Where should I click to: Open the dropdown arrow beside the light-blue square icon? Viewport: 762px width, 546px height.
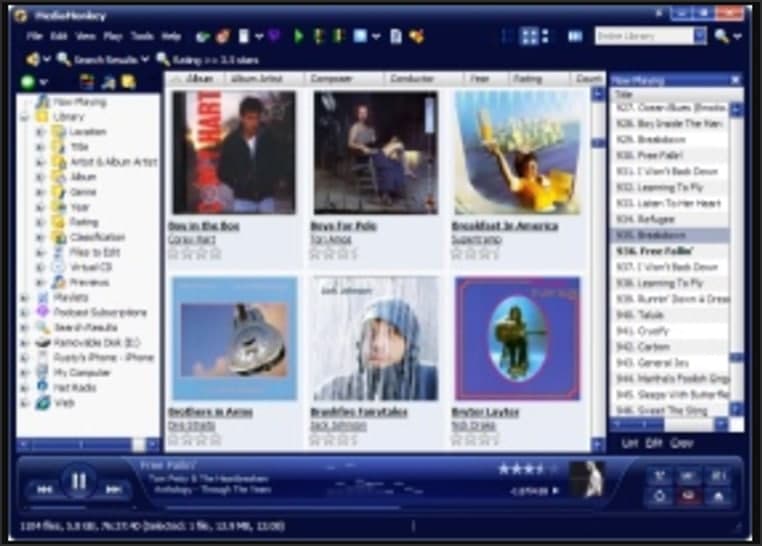tap(376, 36)
